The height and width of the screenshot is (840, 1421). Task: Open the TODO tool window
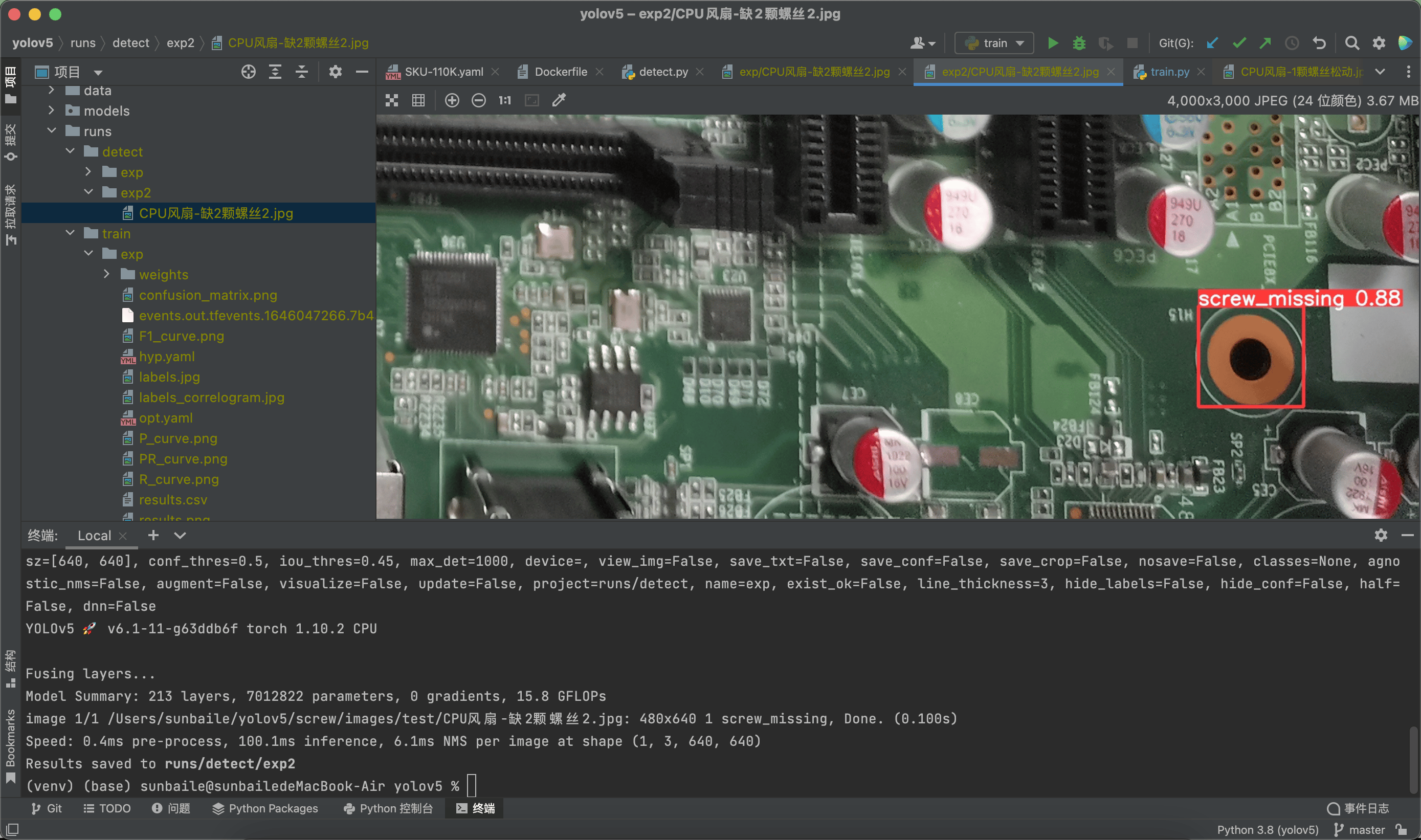[107, 808]
